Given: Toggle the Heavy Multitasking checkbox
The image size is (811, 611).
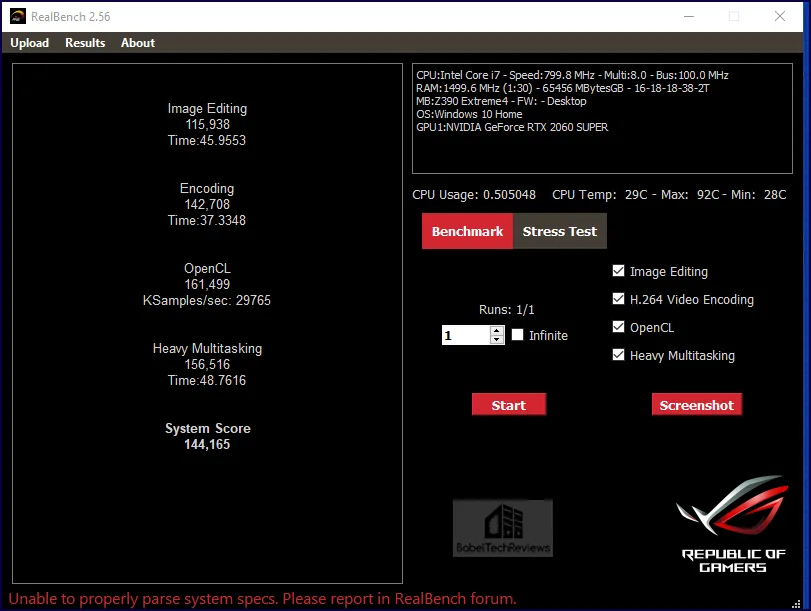Looking at the screenshot, I should click(x=618, y=355).
